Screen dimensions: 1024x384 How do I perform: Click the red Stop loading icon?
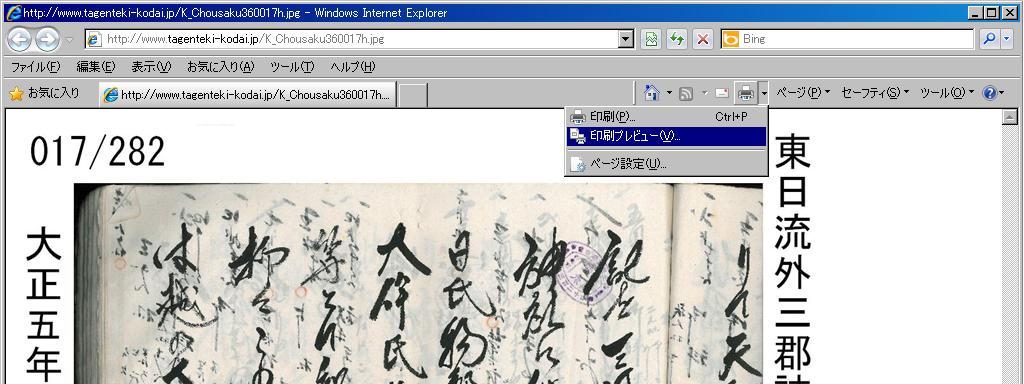[703, 39]
